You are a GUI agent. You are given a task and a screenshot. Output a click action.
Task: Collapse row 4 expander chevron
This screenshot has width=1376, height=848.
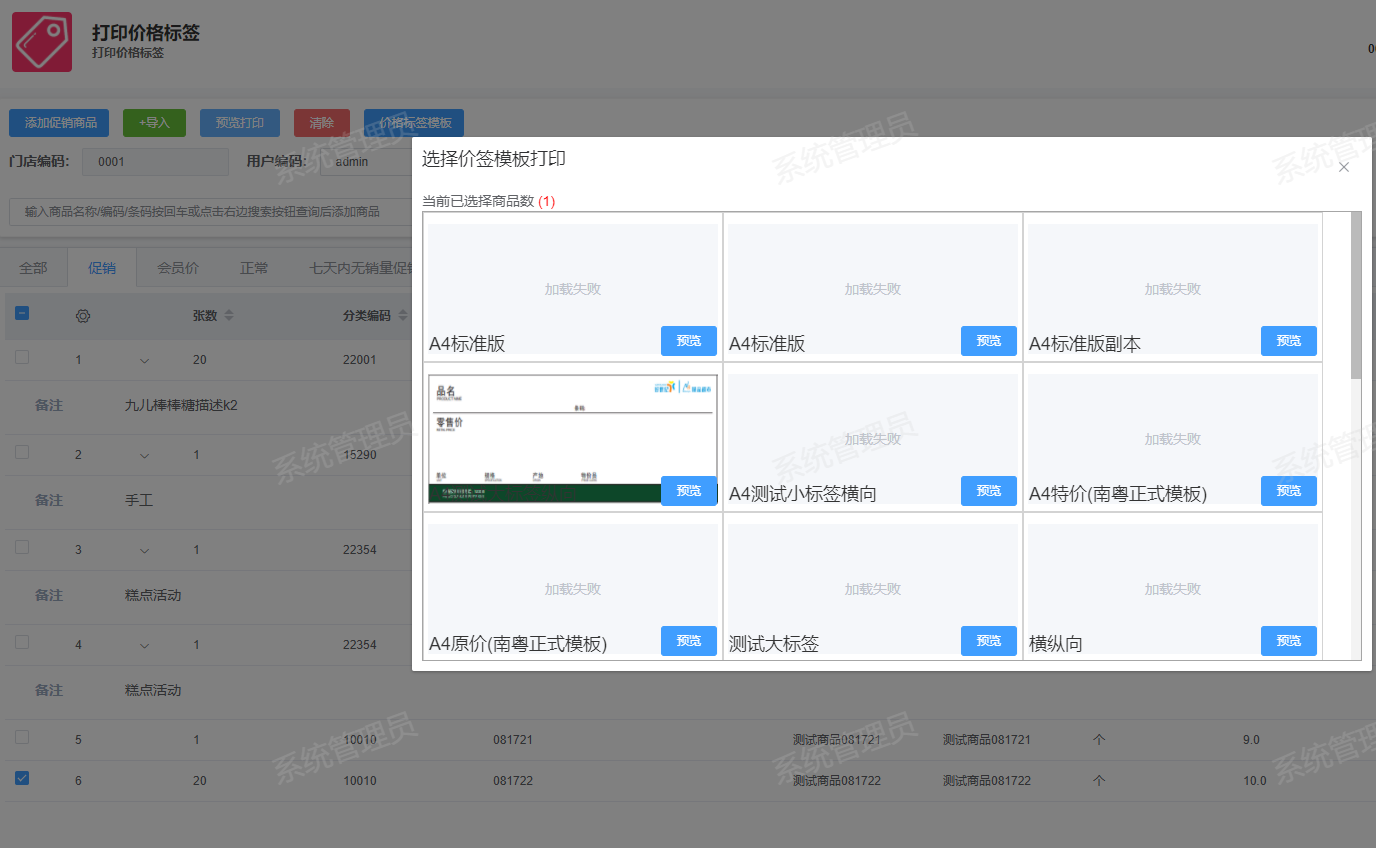point(144,645)
